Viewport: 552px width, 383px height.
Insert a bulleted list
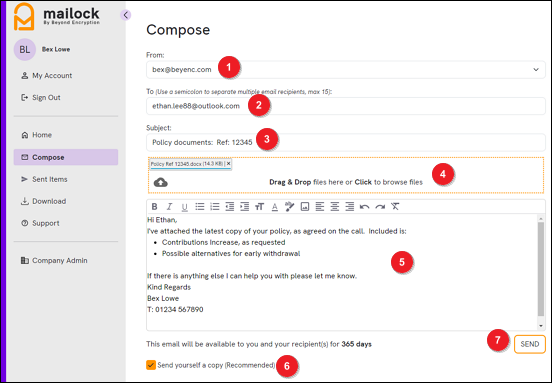(x=200, y=207)
